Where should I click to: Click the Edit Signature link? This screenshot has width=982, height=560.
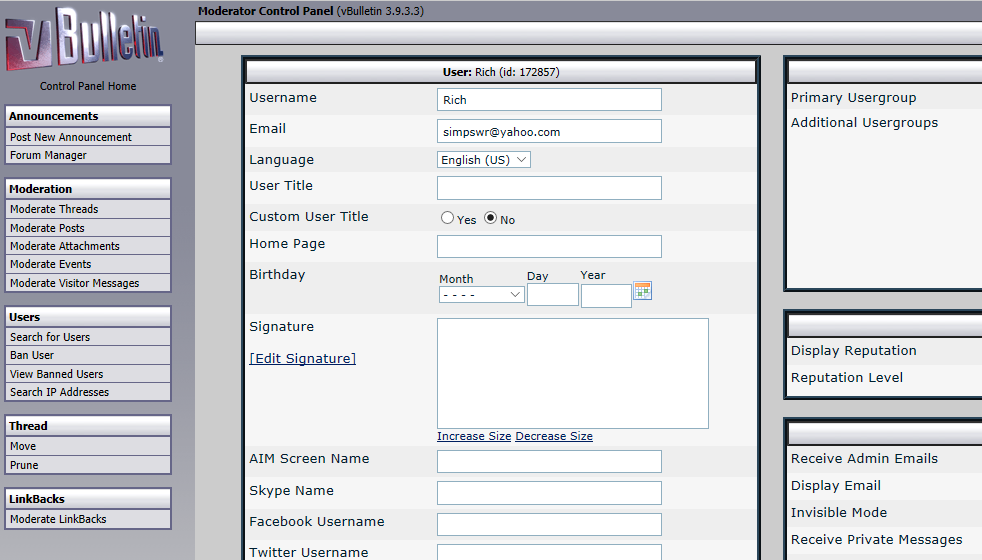[x=302, y=359]
